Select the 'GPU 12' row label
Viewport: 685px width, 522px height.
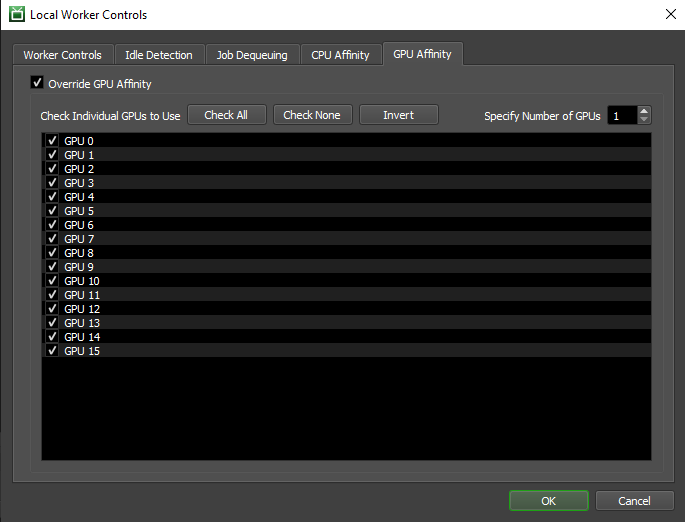82,309
